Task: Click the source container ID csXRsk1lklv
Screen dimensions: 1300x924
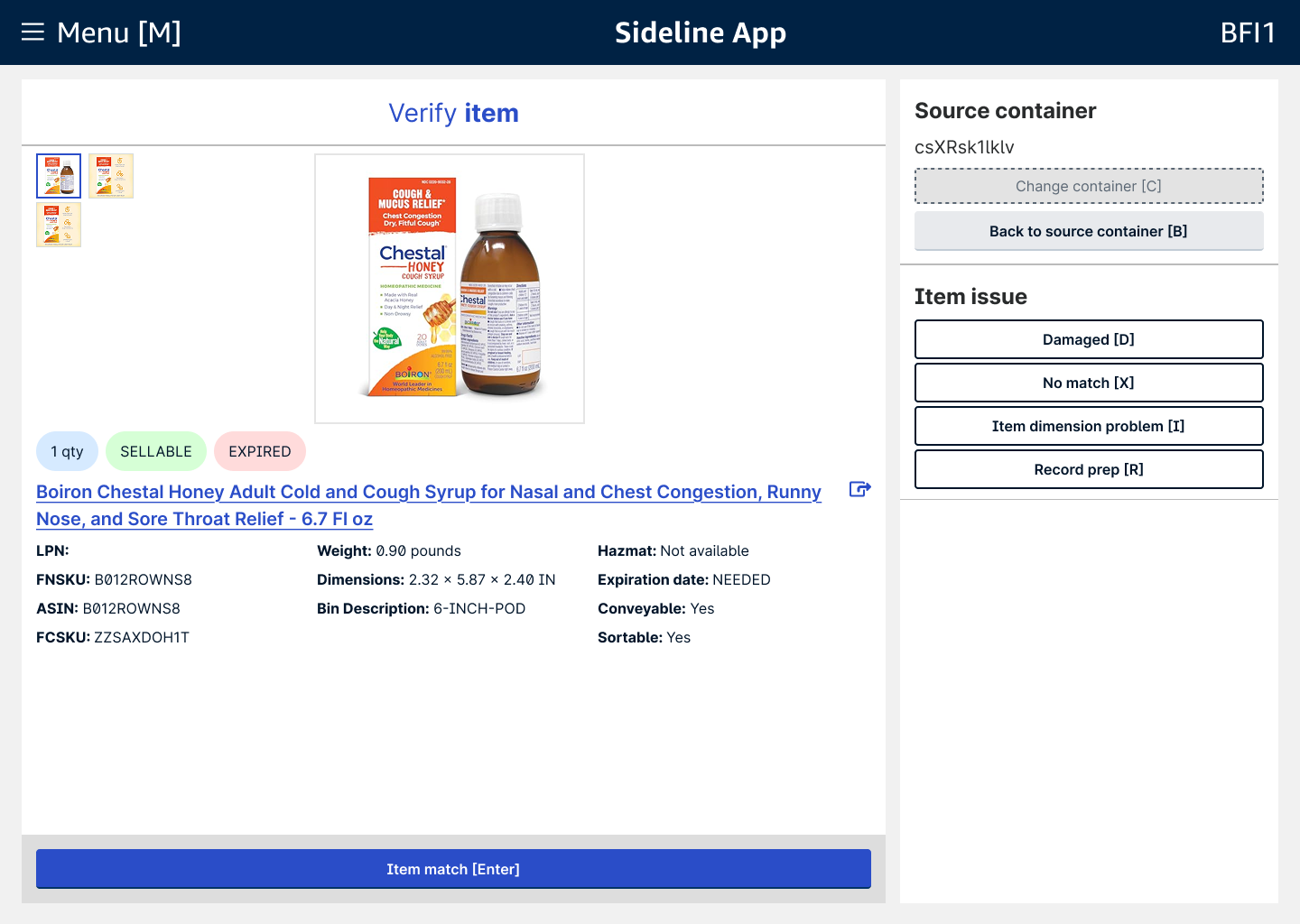Action: pos(964,147)
